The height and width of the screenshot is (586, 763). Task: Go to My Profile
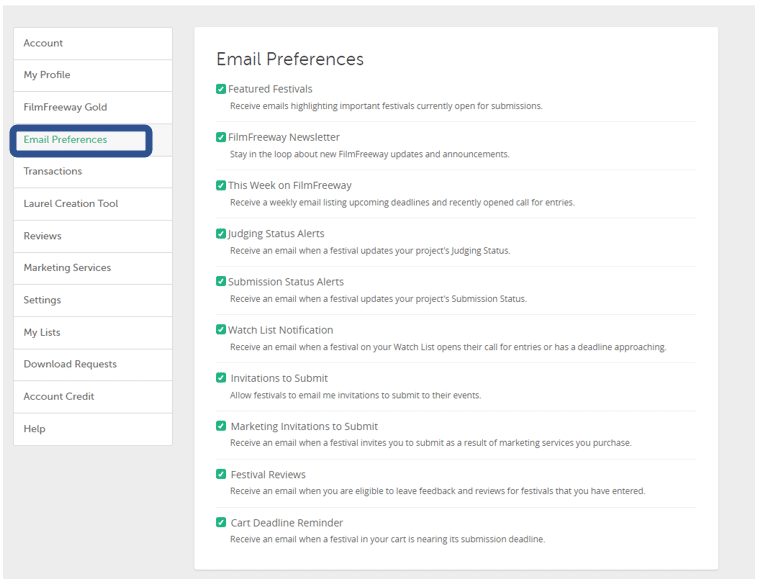tap(93, 75)
